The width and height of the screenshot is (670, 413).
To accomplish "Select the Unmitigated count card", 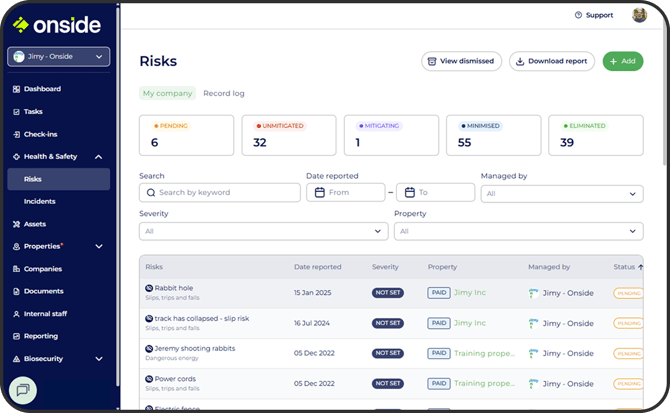I will (289, 135).
